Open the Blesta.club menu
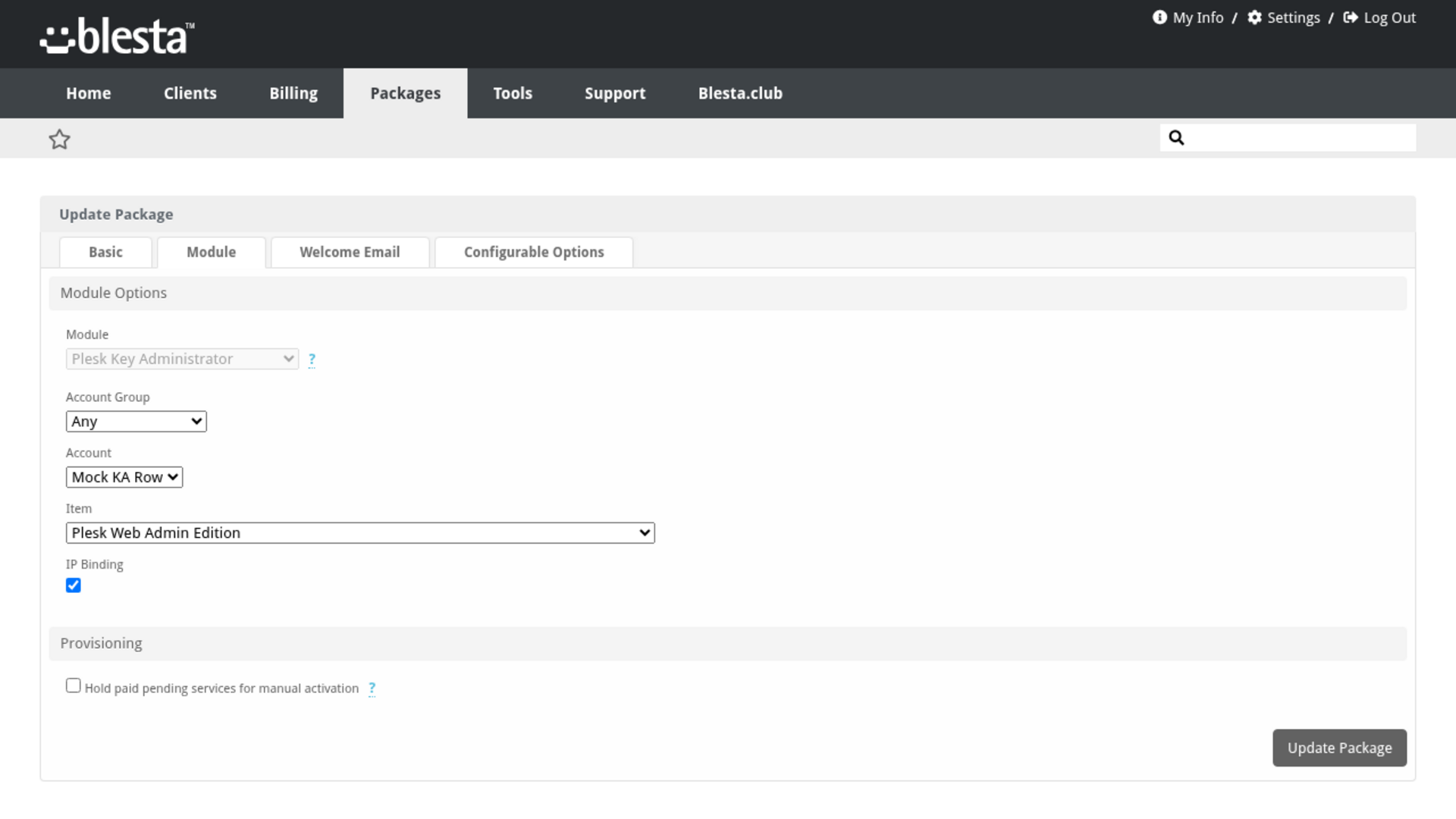 coord(740,93)
